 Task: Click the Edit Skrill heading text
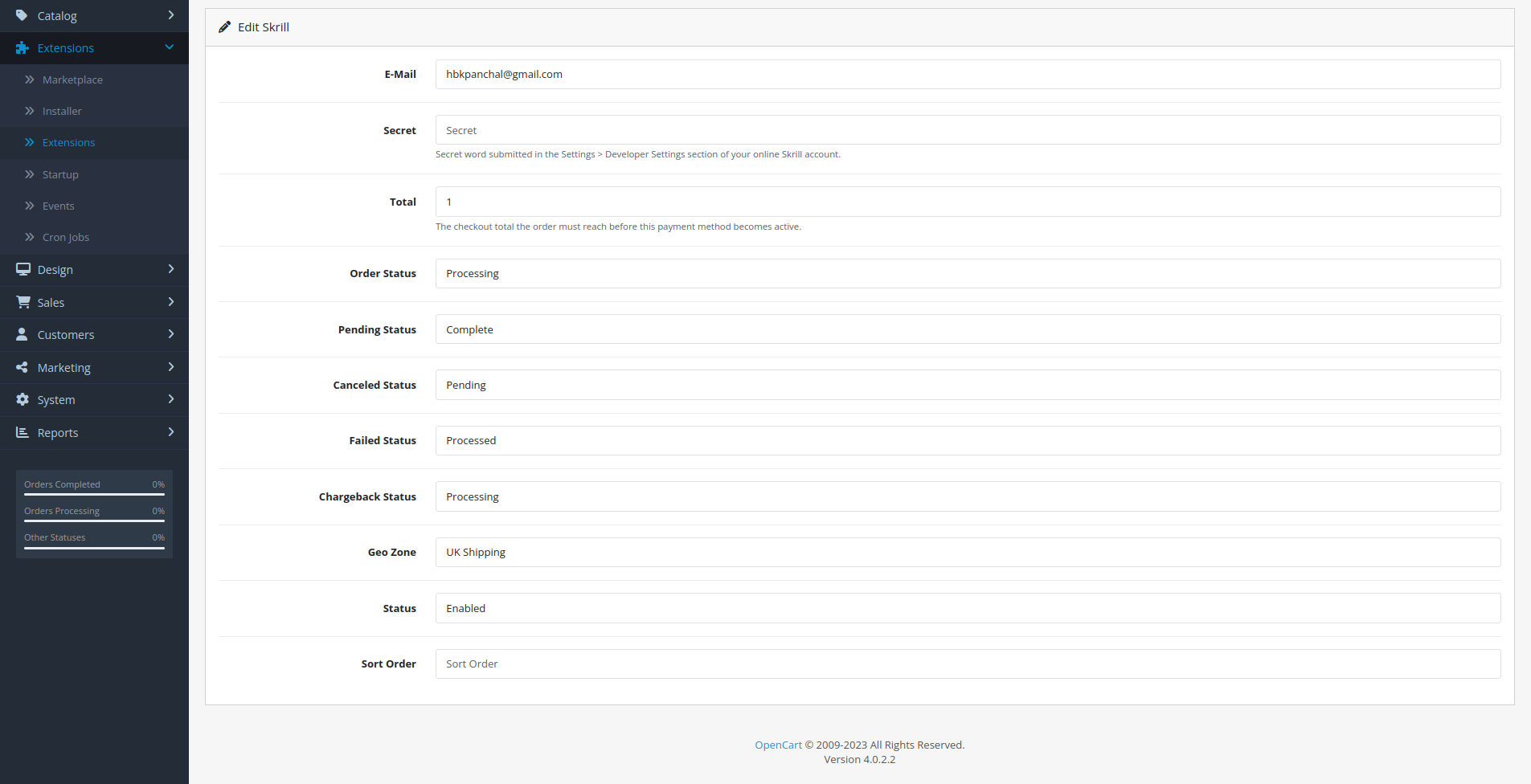click(264, 27)
